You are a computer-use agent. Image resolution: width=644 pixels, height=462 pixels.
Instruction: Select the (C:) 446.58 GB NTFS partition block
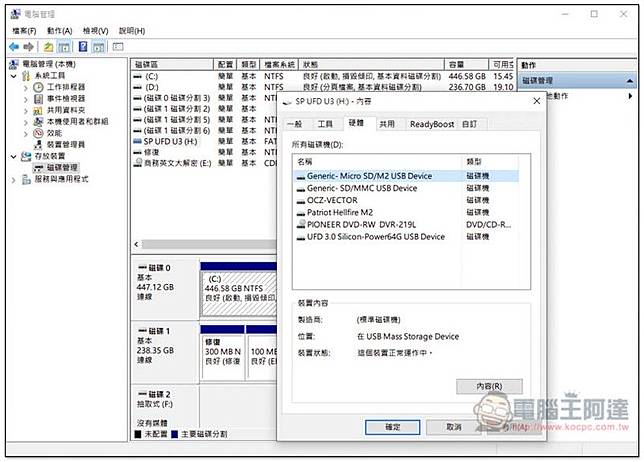pyautogui.click(x=239, y=293)
